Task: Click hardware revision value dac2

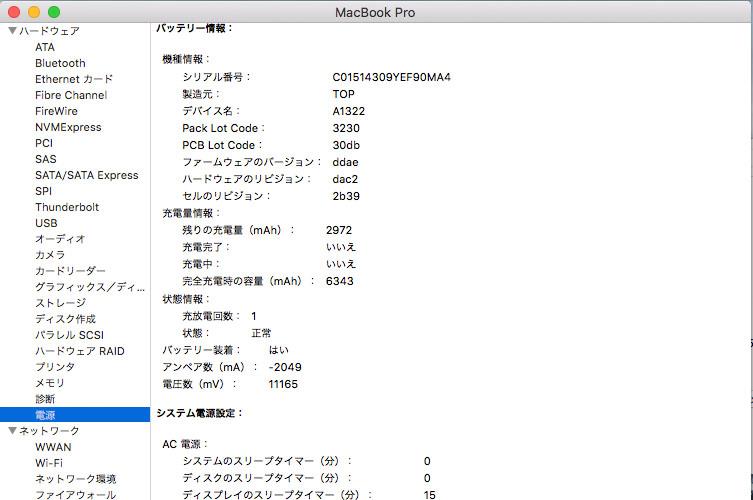Action: [345, 179]
